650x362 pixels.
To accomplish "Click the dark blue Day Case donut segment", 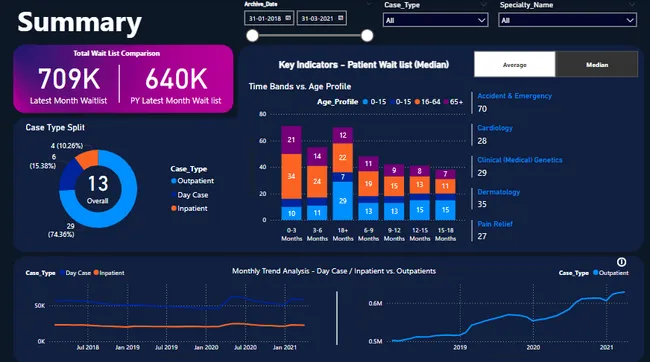I will pyautogui.click(x=68, y=176).
